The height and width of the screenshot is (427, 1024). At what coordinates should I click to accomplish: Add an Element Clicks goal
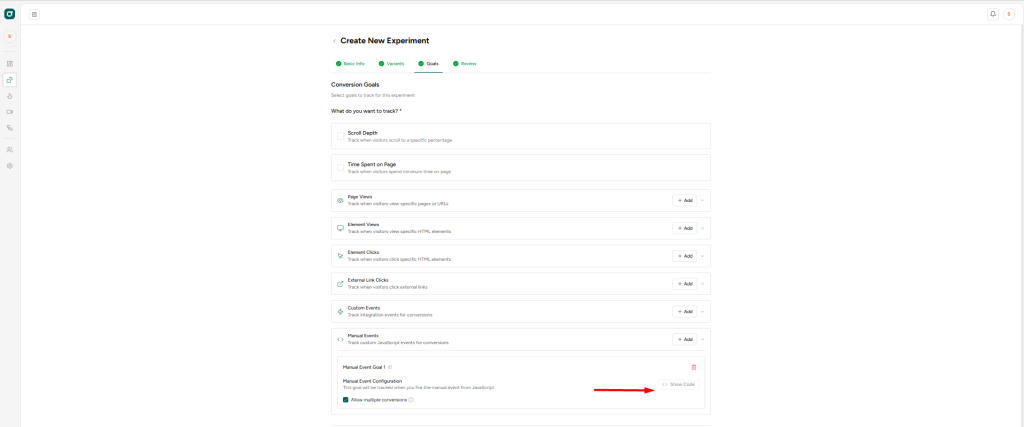[x=684, y=256]
